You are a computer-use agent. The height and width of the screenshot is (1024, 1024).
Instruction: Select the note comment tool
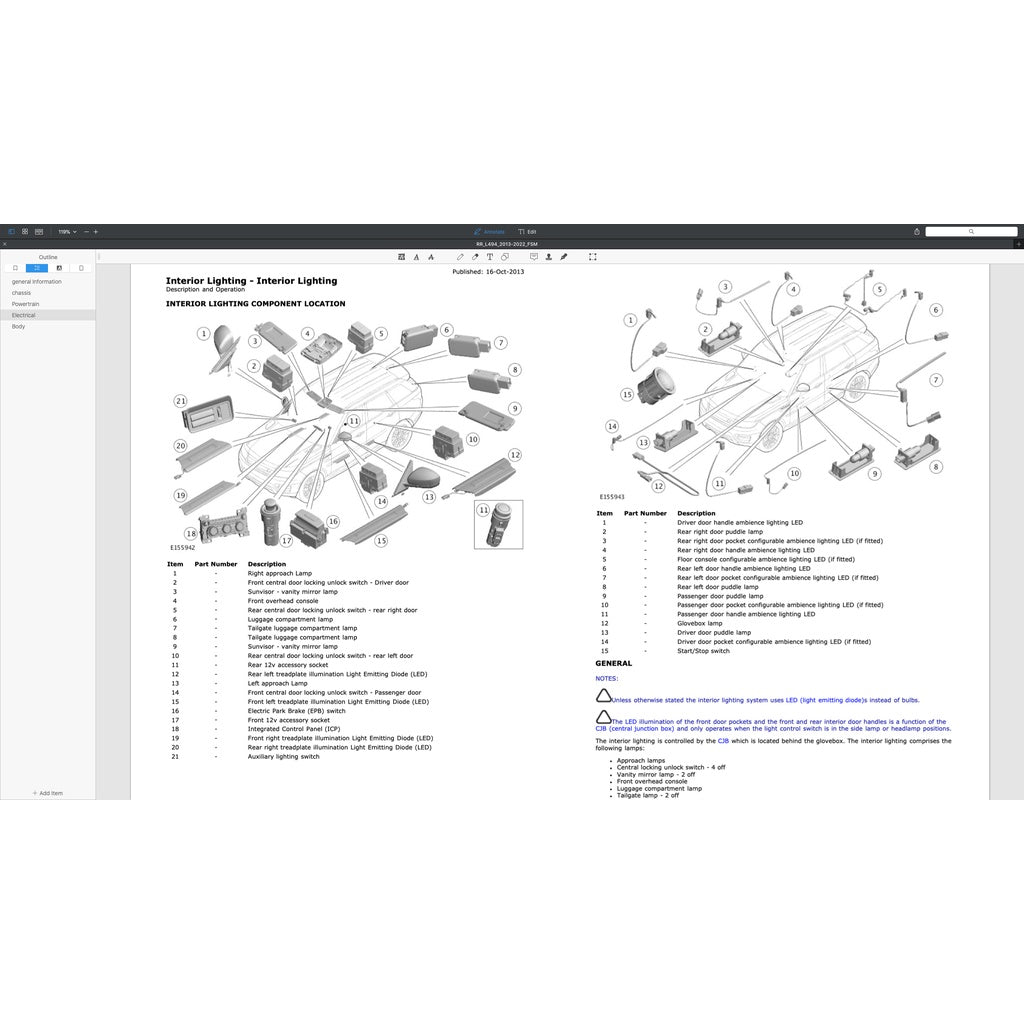(x=534, y=257)
